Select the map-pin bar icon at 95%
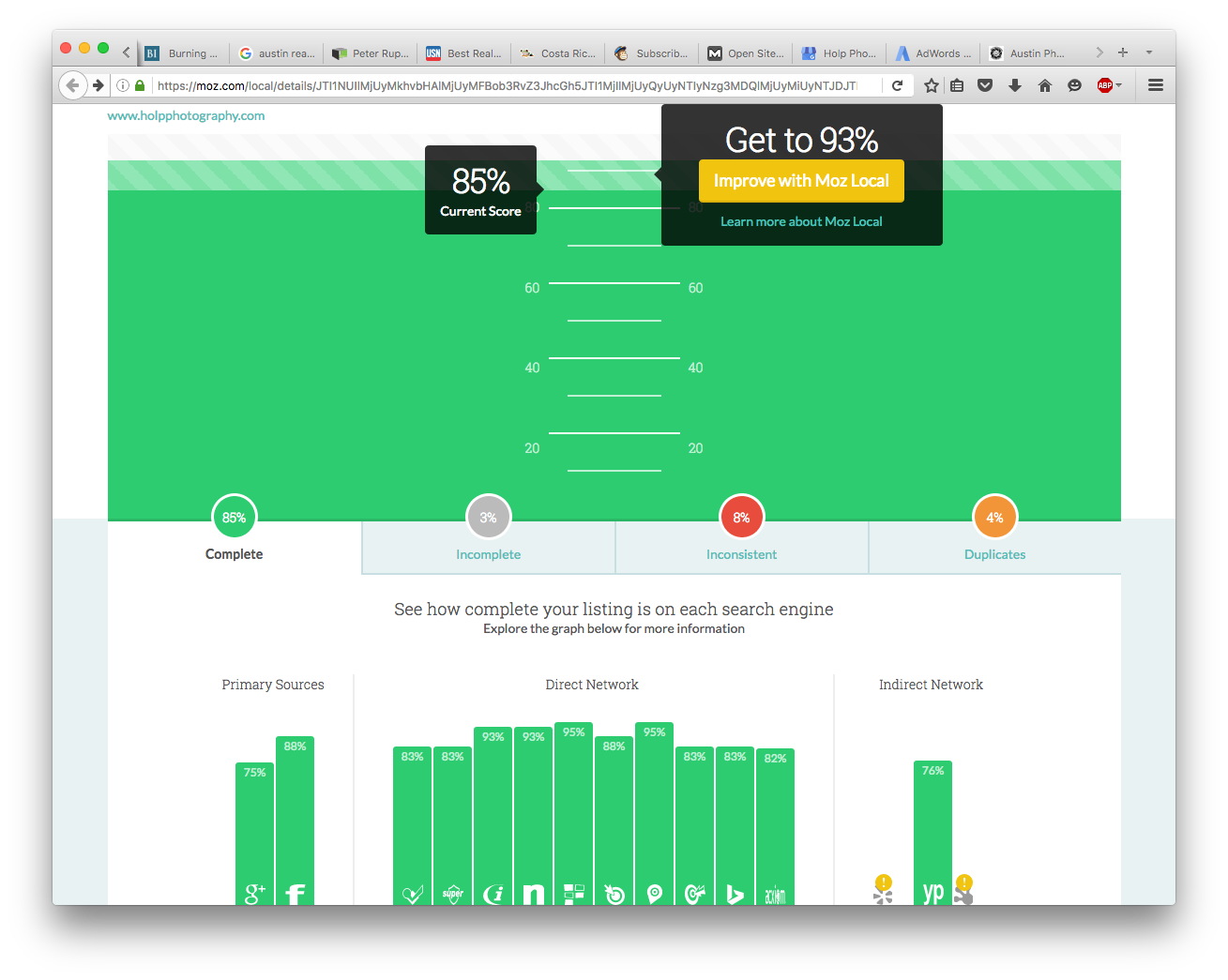Viewport: 1228px width, 980px height. tap(655, 894)
